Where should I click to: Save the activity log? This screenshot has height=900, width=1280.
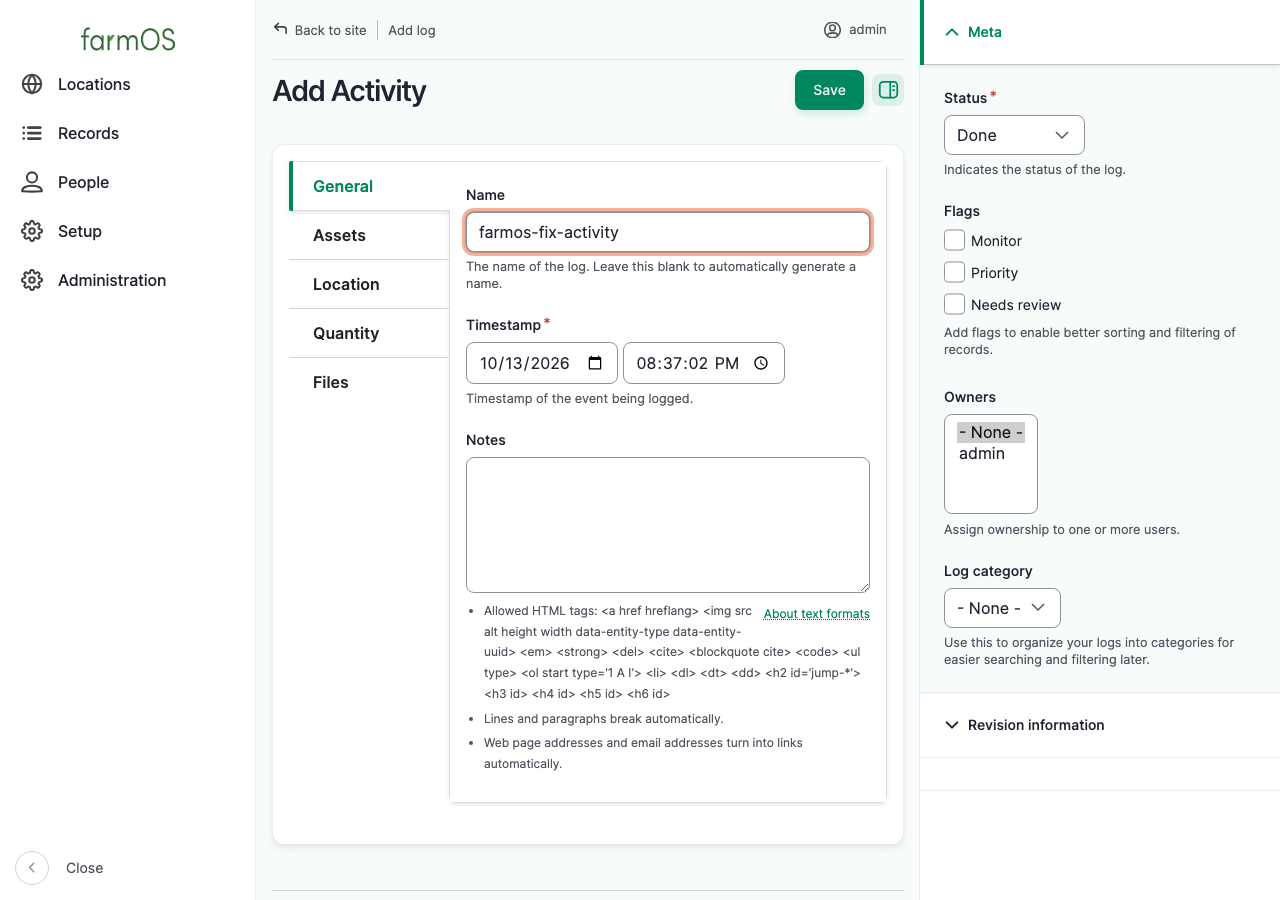tap(829, 90)
